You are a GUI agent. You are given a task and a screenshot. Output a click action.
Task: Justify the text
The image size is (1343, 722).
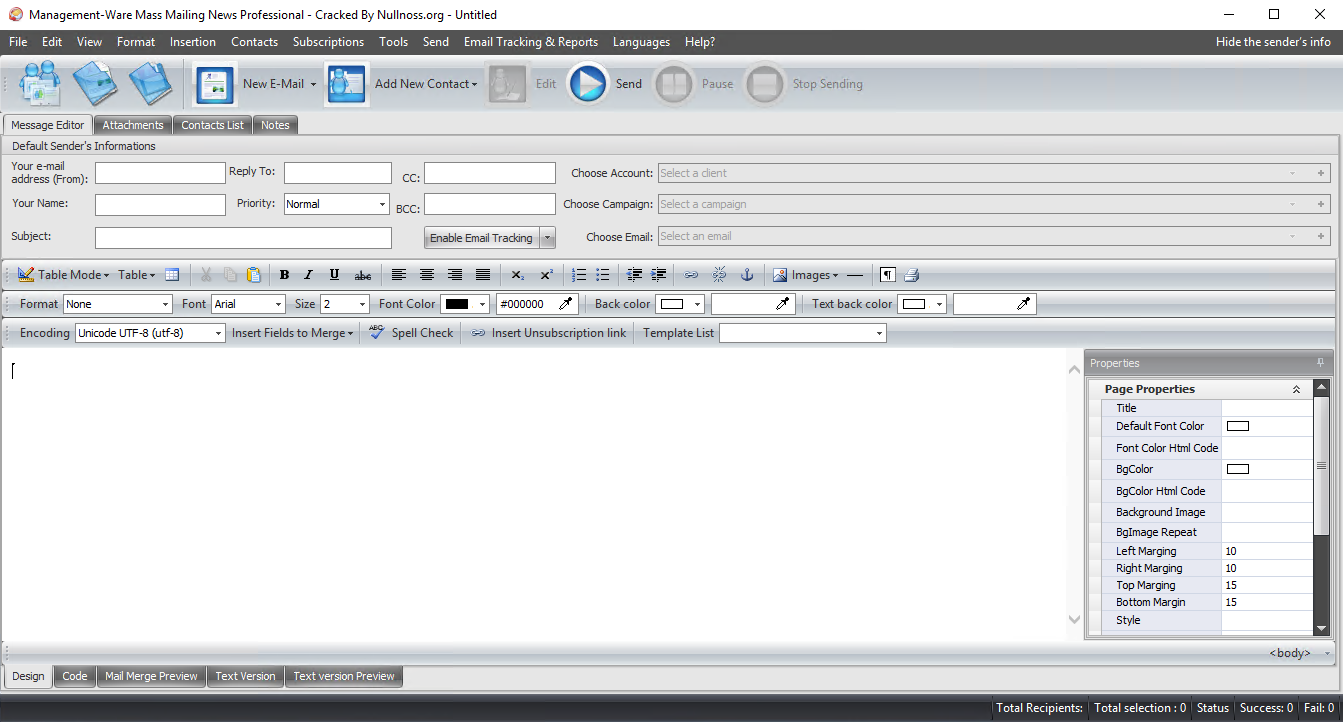[483, 275]
